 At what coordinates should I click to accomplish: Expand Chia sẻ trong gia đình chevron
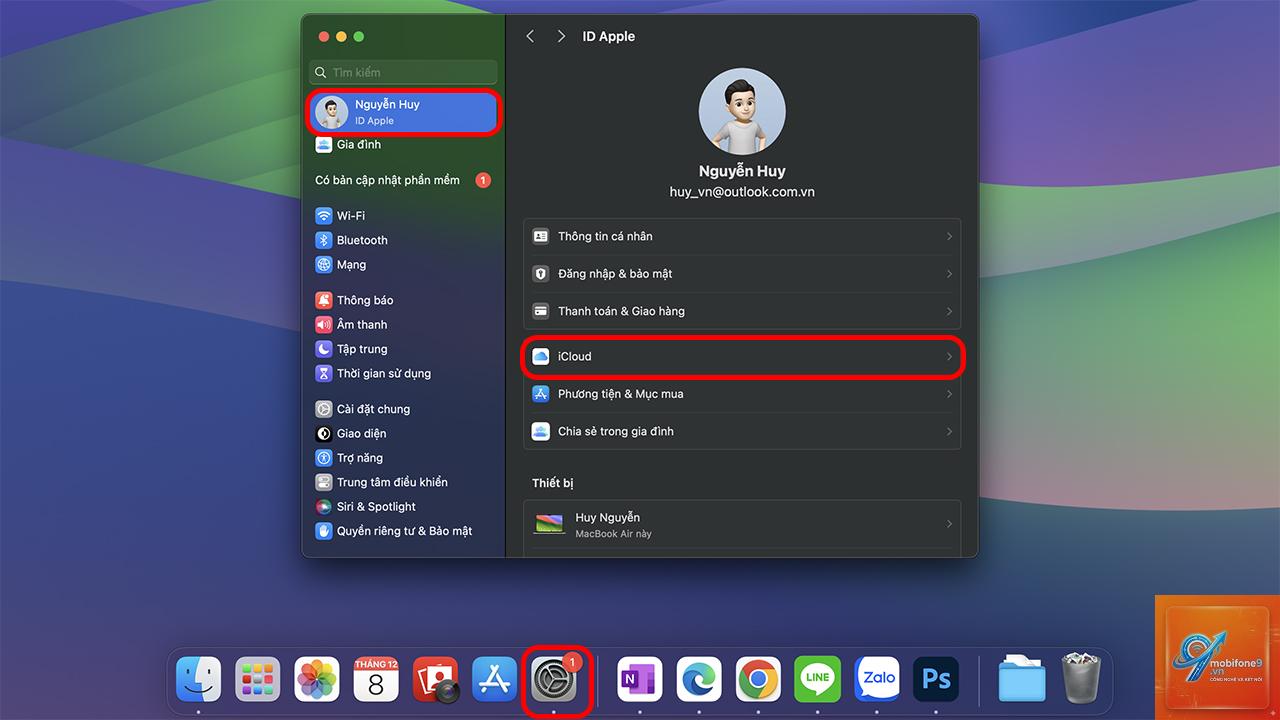click(x=949, y=432)
